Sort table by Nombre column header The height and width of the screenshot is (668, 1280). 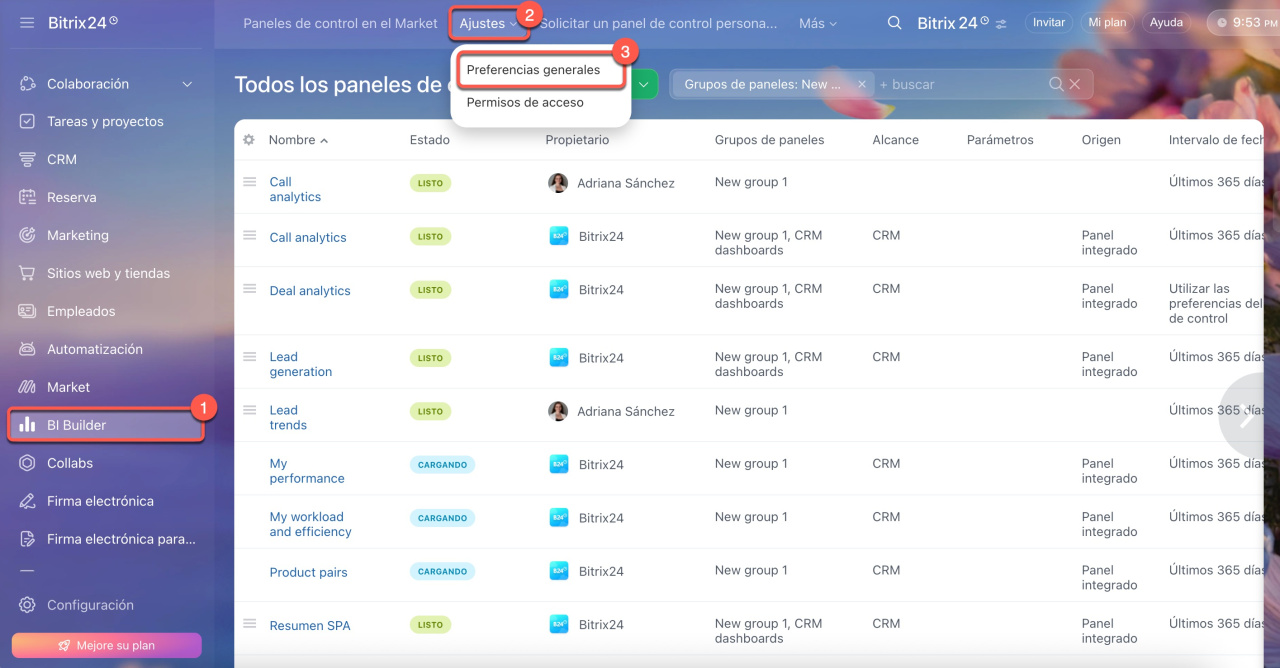point(292,140)
